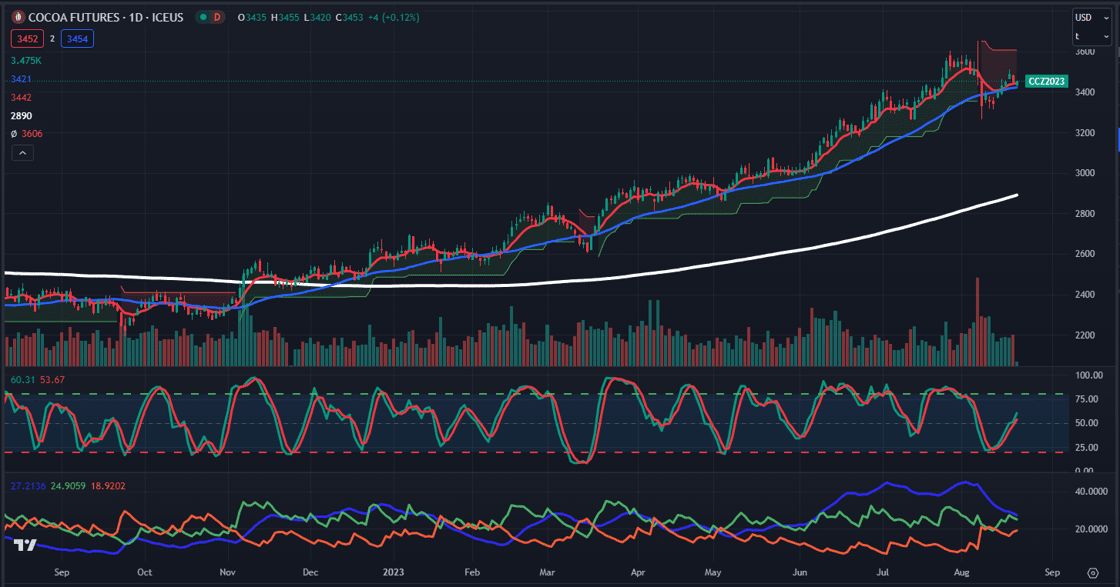
Task: Collapse the indicator legend with chevron
Action: pyautogui.click(x=22, y=153)
